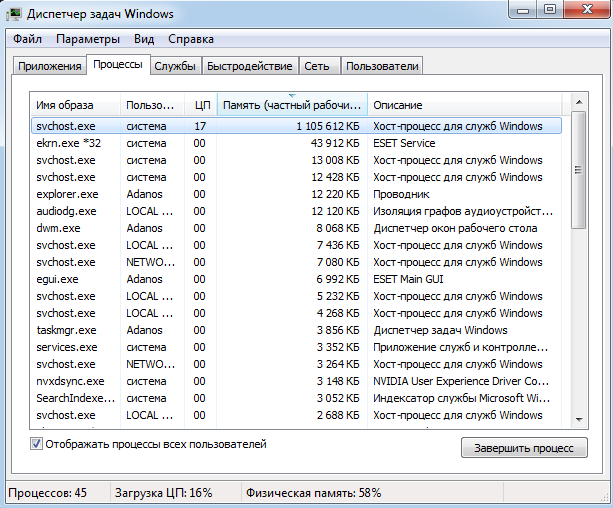Switch to the Службы tab
Image resolution: width=613 pixels, height=508 pixels.
[174, 66]
